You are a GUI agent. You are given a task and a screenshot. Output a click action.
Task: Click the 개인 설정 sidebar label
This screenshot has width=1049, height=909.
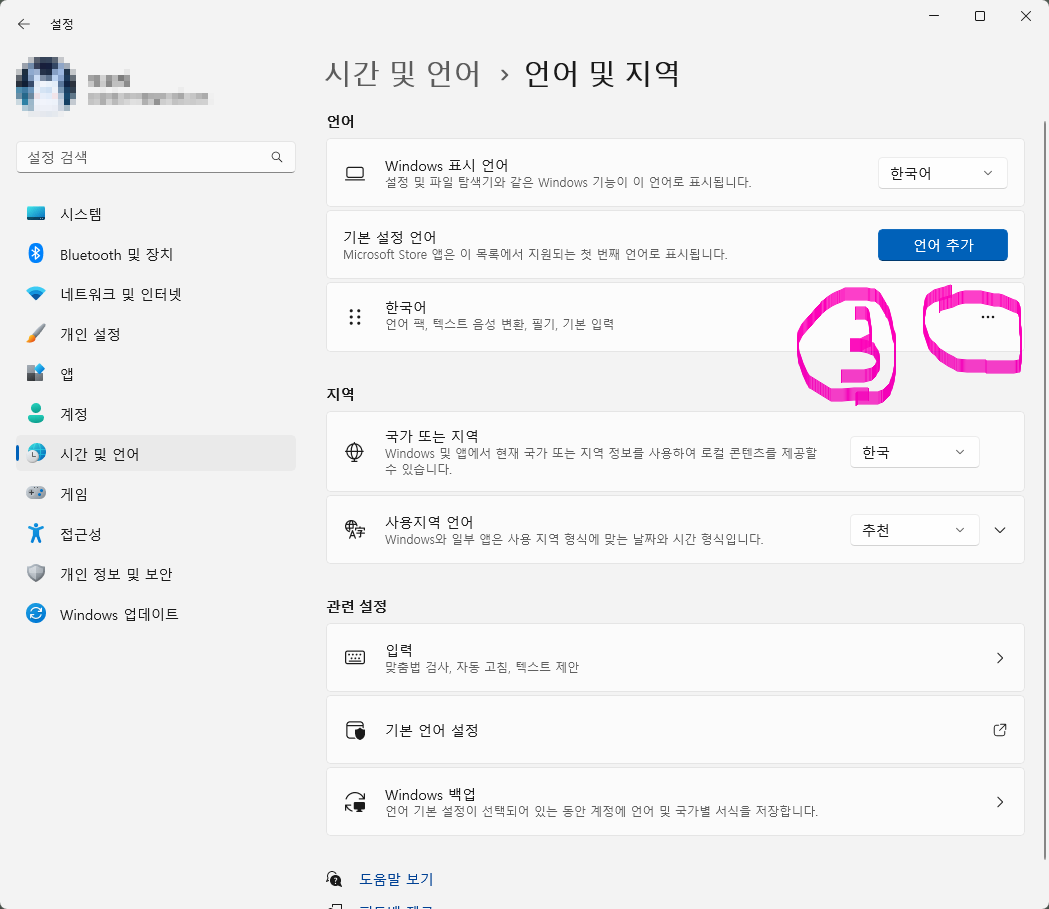click(90, 334)
